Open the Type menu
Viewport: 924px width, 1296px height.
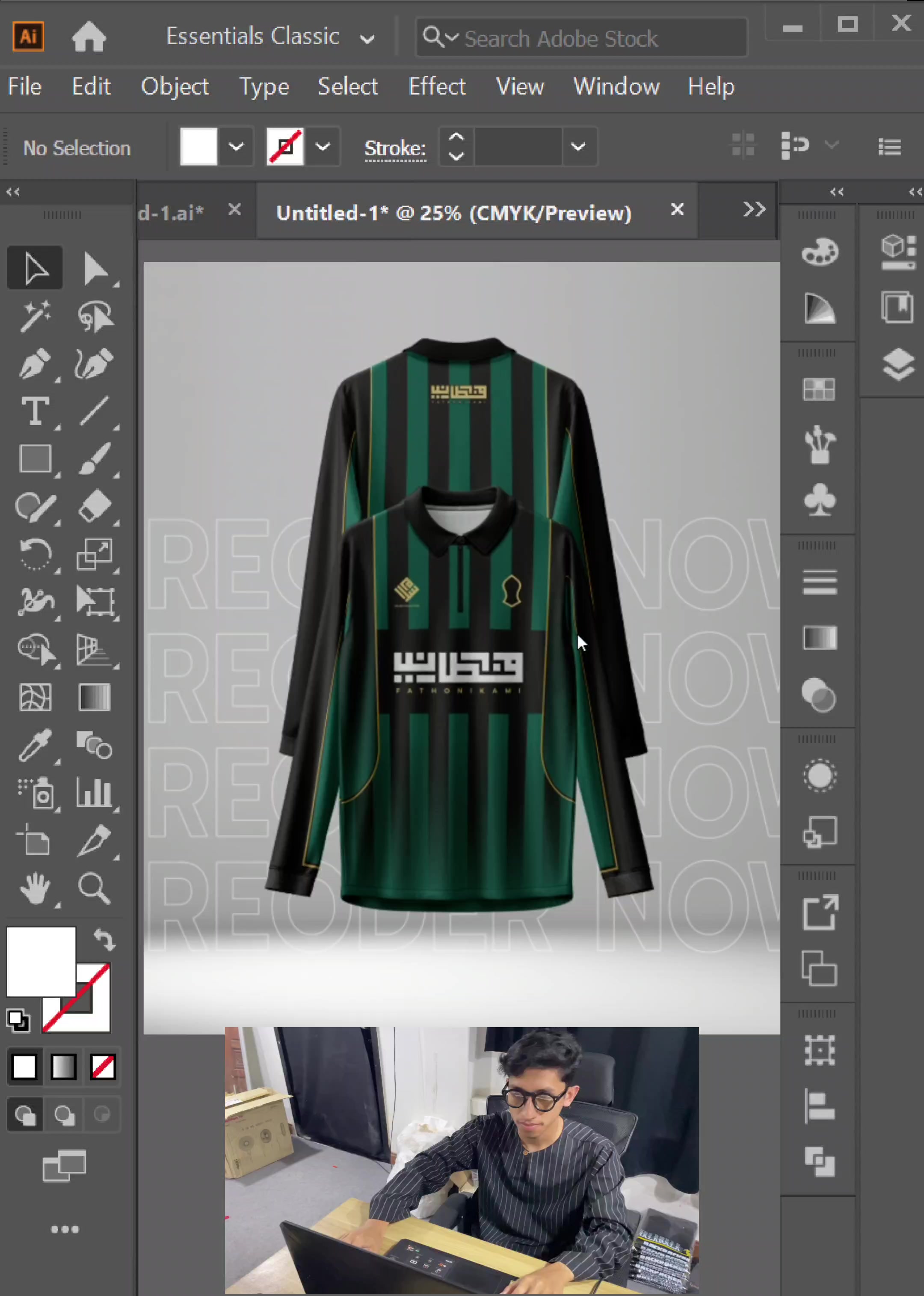coord(264,86)
